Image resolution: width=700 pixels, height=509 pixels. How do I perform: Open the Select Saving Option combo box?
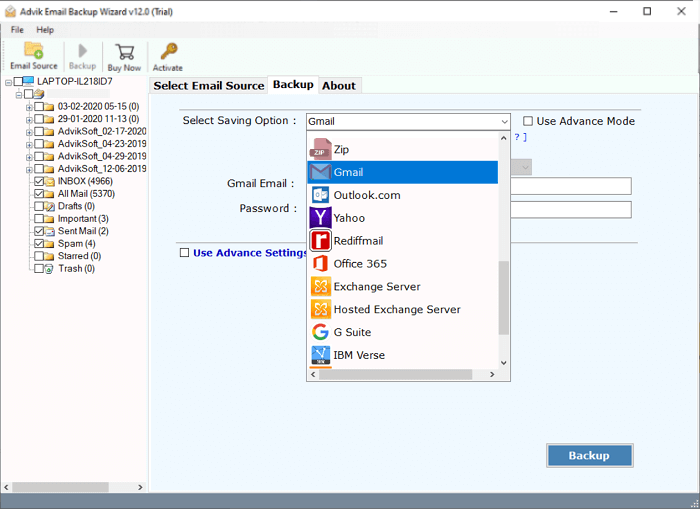(x=408, y=121)
